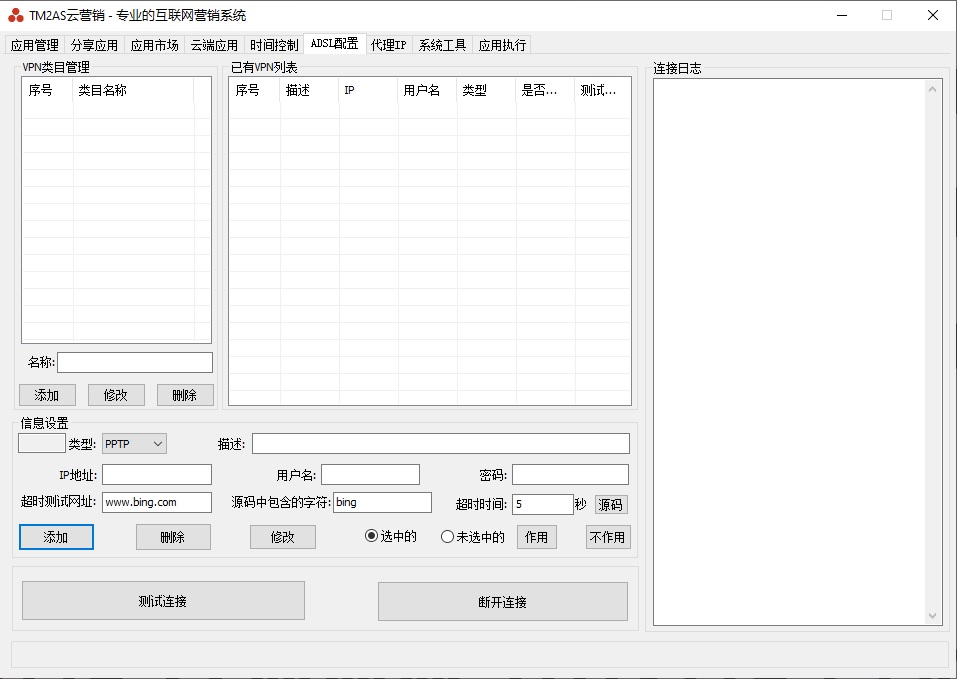Focus the IP地址 text box
Viewport: 957px width, 679px height.
coord(156,474)
